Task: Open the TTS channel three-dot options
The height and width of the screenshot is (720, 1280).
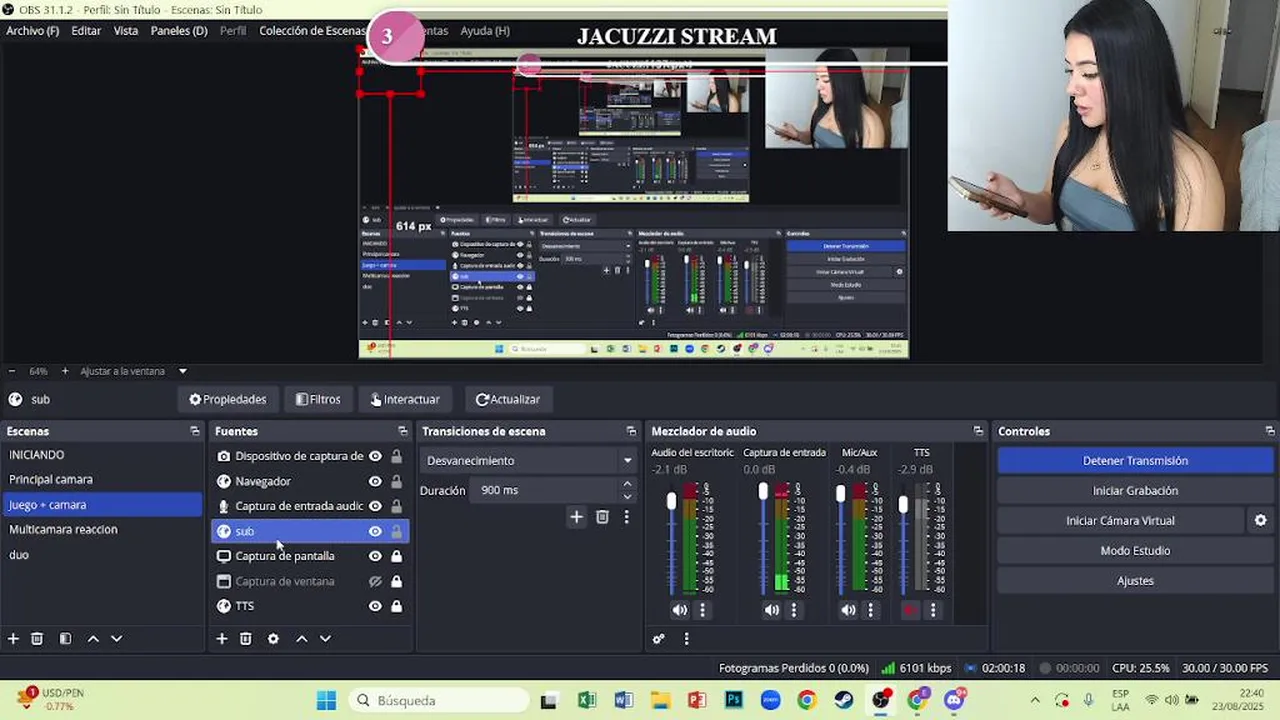Action: (933, 610)
